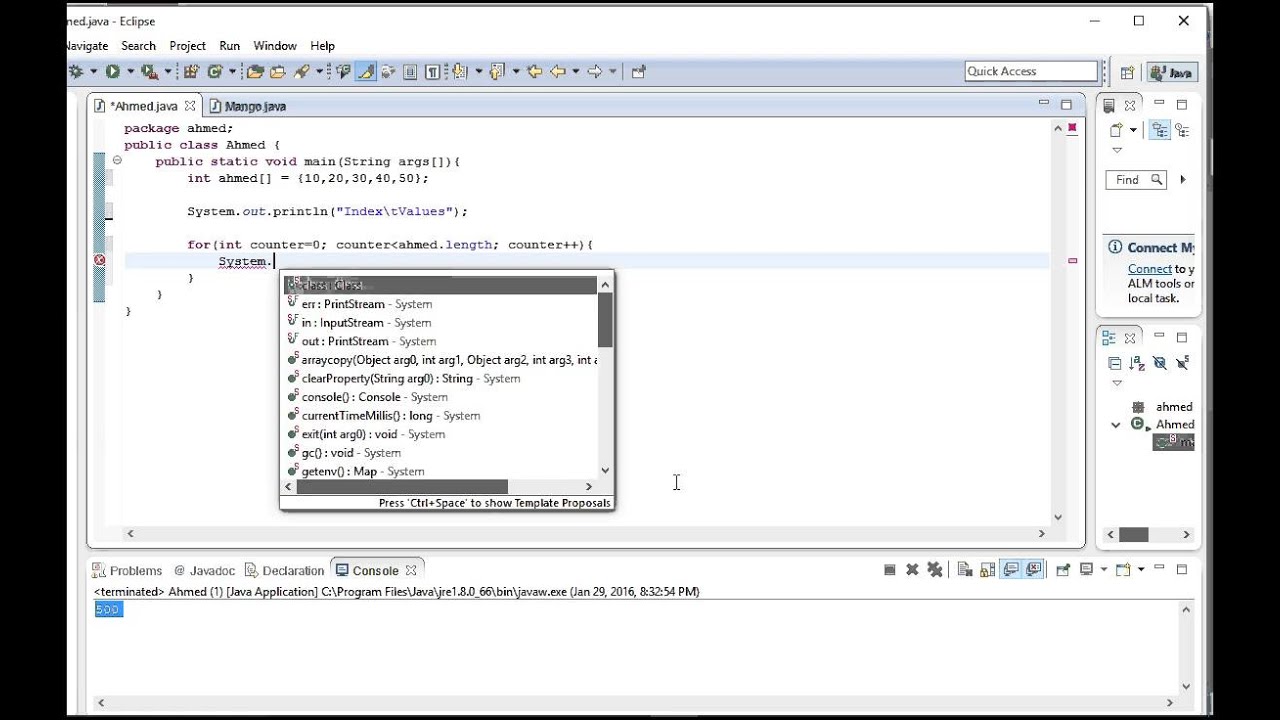This screenshot has width=1280, height=720.
Task: Select in : InputStream proposal
Action: (x=441, y=323)
